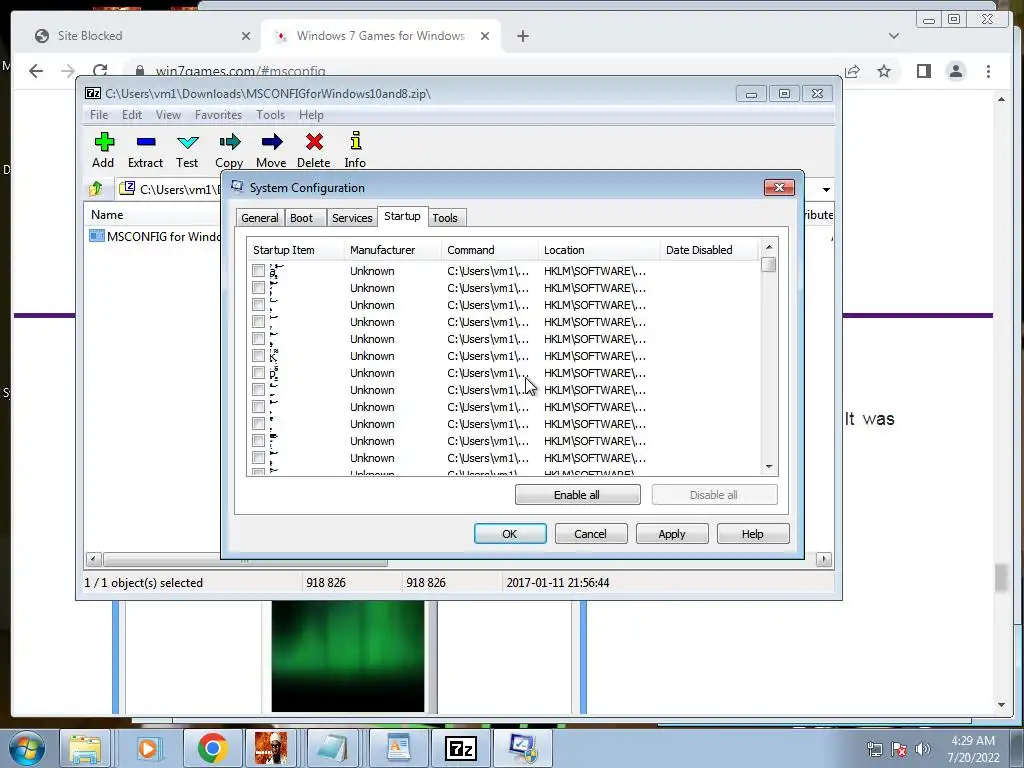Viewport: 1024px width, 768px height.
Task: Click the Enable all button
Action: 577,494
